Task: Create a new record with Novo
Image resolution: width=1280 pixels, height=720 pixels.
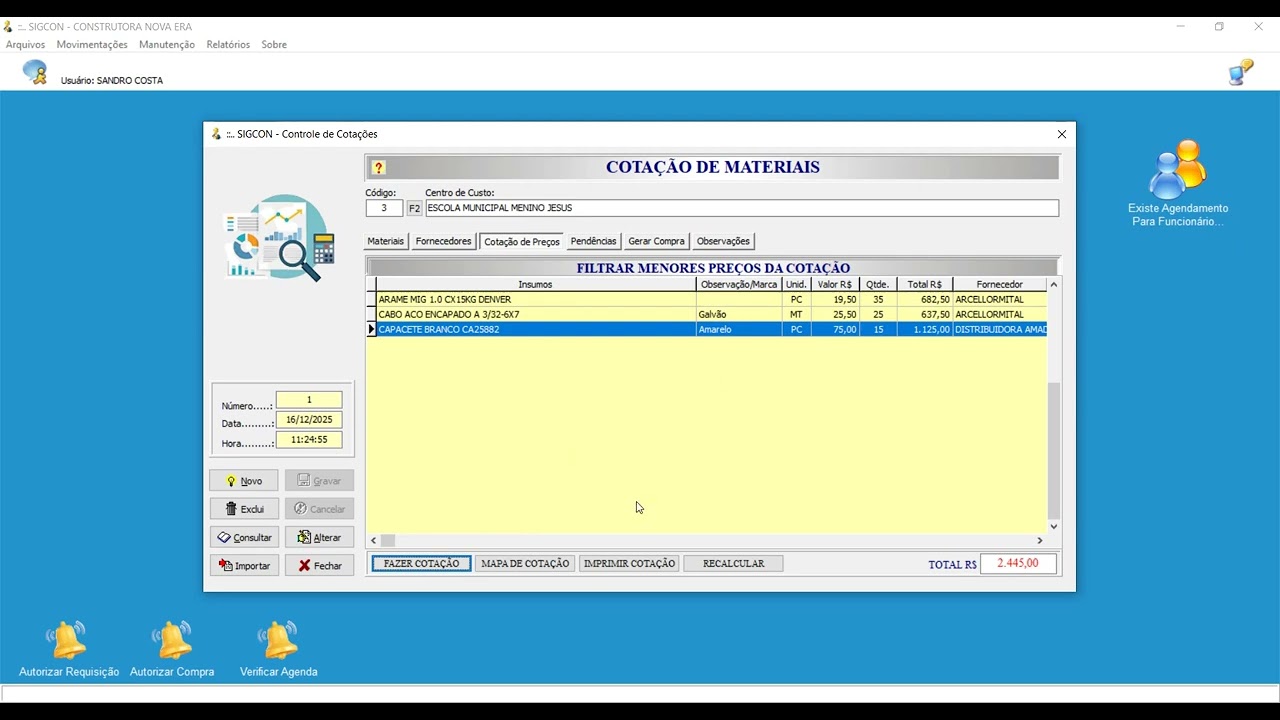Action: pyautogui.click(x=244, y=481)
